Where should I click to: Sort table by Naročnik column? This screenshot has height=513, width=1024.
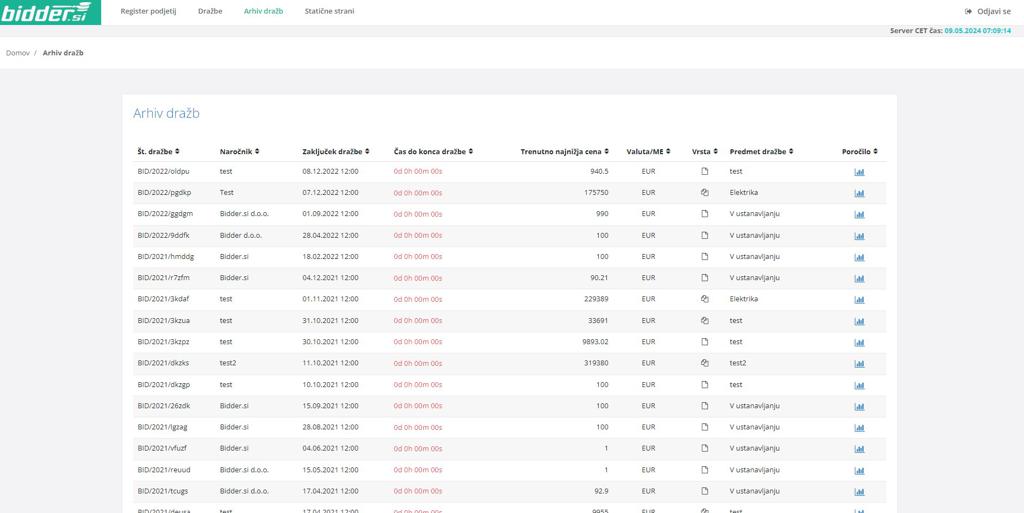tap(240, 151)
